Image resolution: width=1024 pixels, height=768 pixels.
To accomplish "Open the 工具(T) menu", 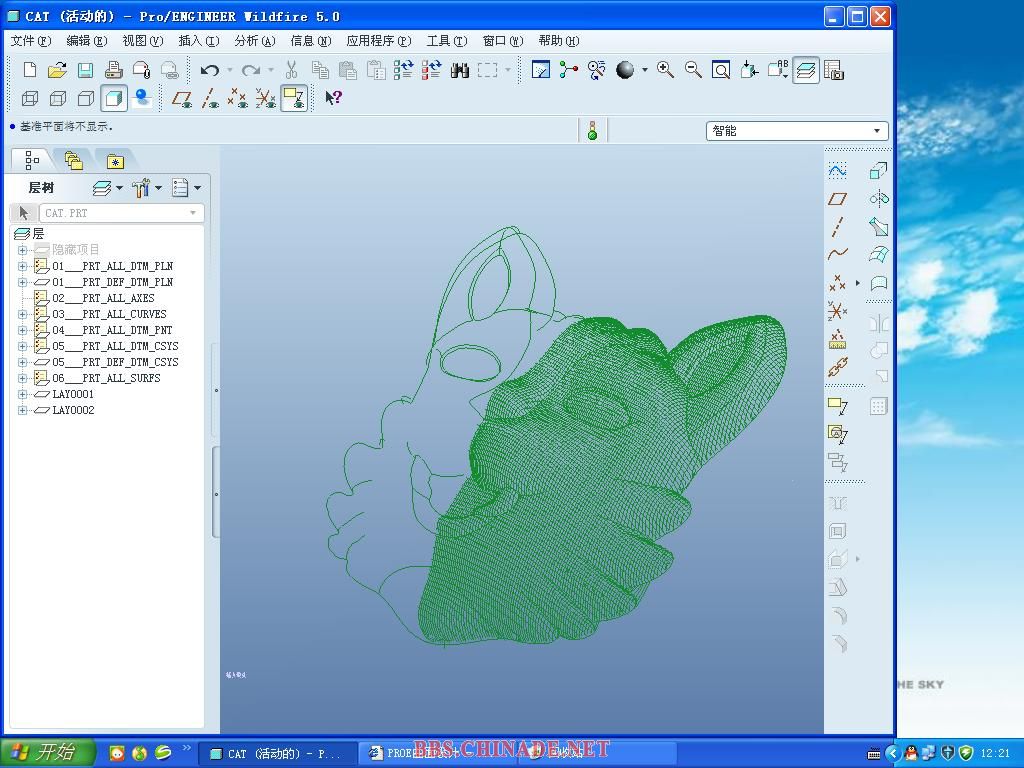I will 447,41.
